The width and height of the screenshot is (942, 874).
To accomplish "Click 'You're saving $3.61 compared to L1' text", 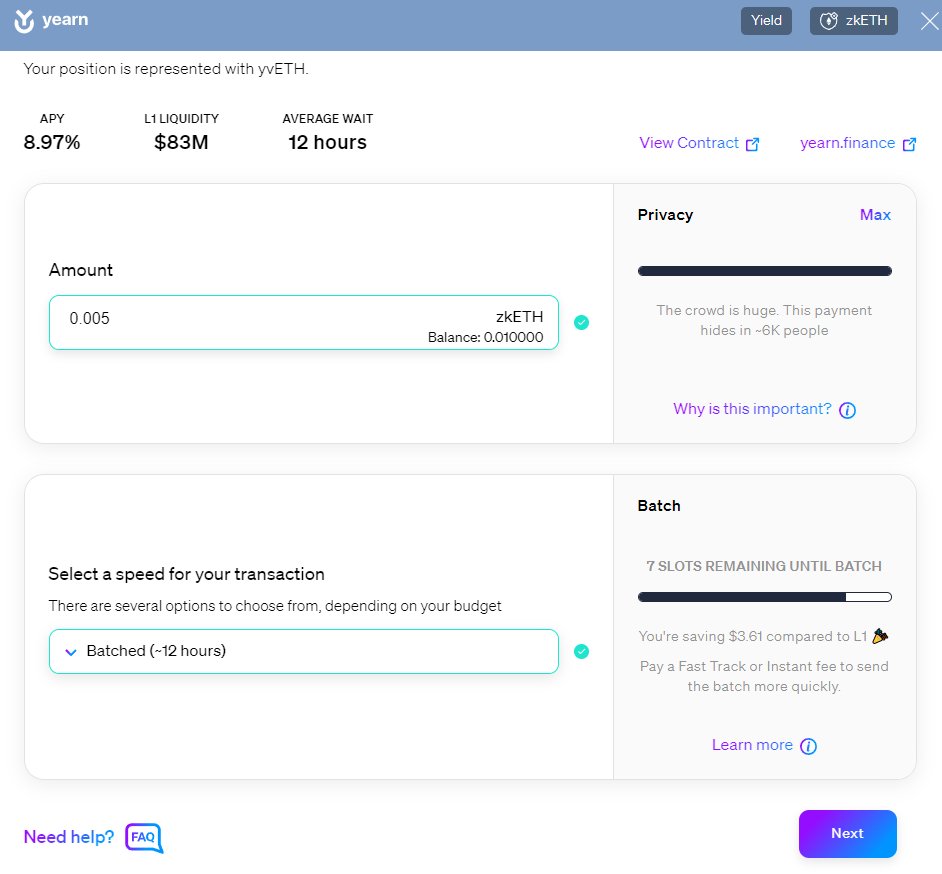I will point(752,636).
